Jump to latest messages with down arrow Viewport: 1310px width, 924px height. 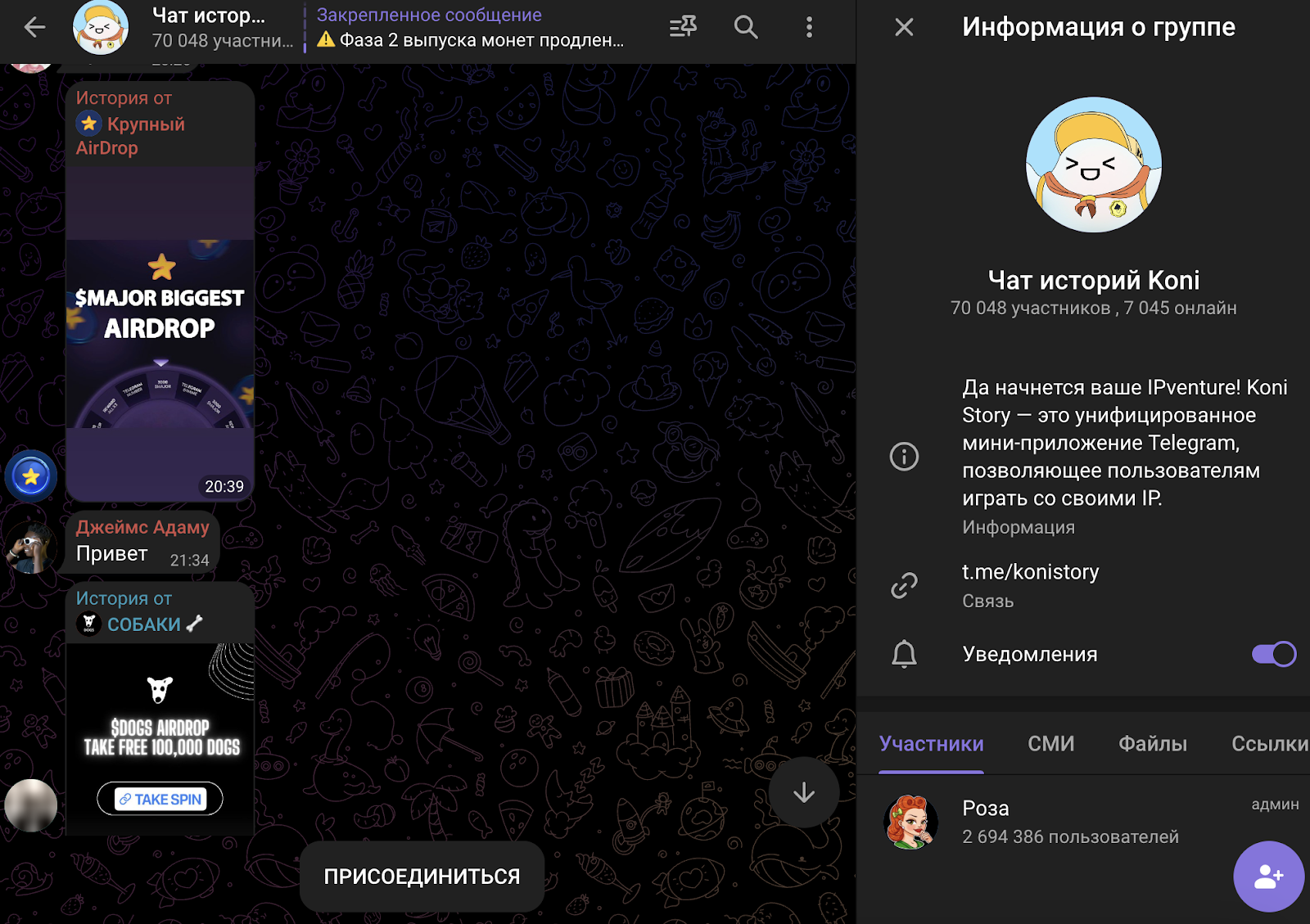[804, 792]
